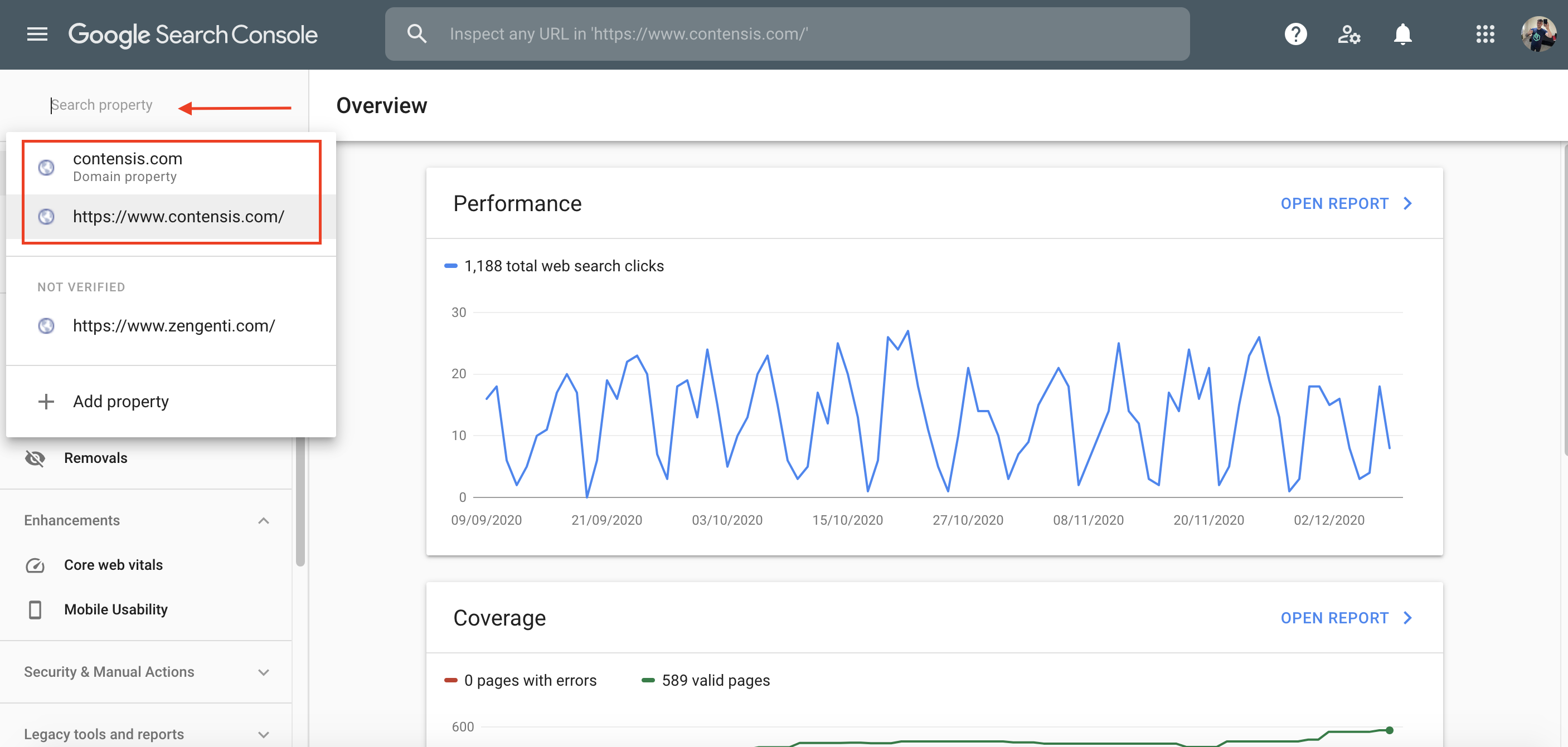Select the https://www.contensis.com/ property
The width and height of the screenshot is (1568, 747).
171,217
